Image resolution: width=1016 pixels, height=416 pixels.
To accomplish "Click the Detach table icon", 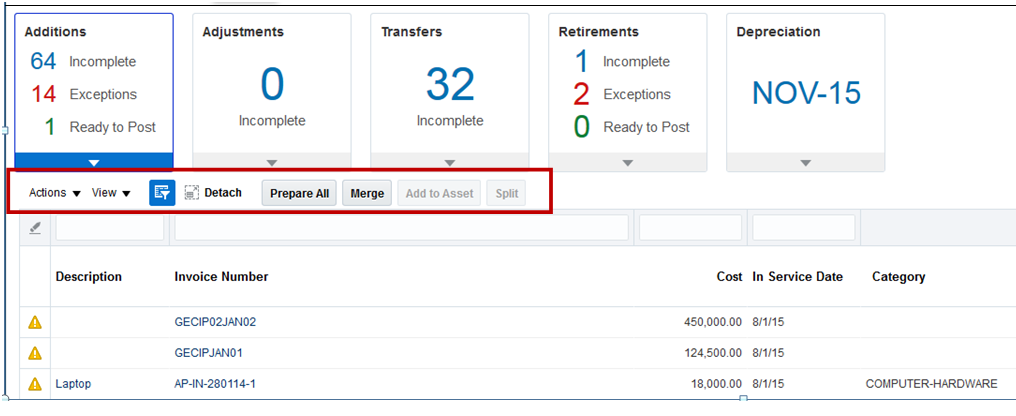I will 193,193.
